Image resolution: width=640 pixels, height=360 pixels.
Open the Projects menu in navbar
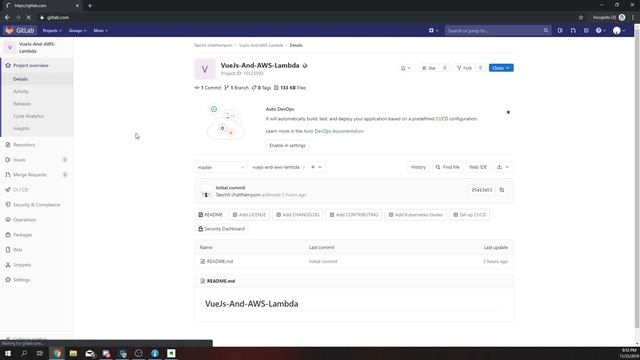[52, 31]
